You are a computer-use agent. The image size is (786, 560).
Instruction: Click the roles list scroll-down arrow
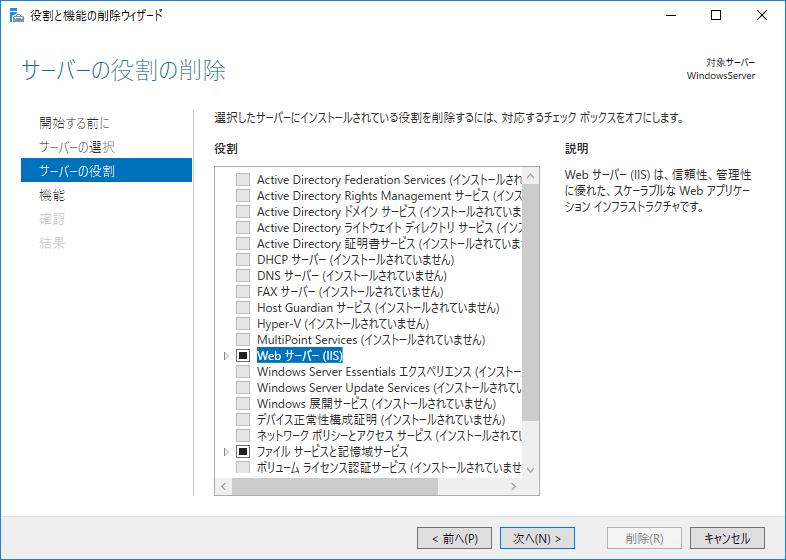click(x=531, y=469)
